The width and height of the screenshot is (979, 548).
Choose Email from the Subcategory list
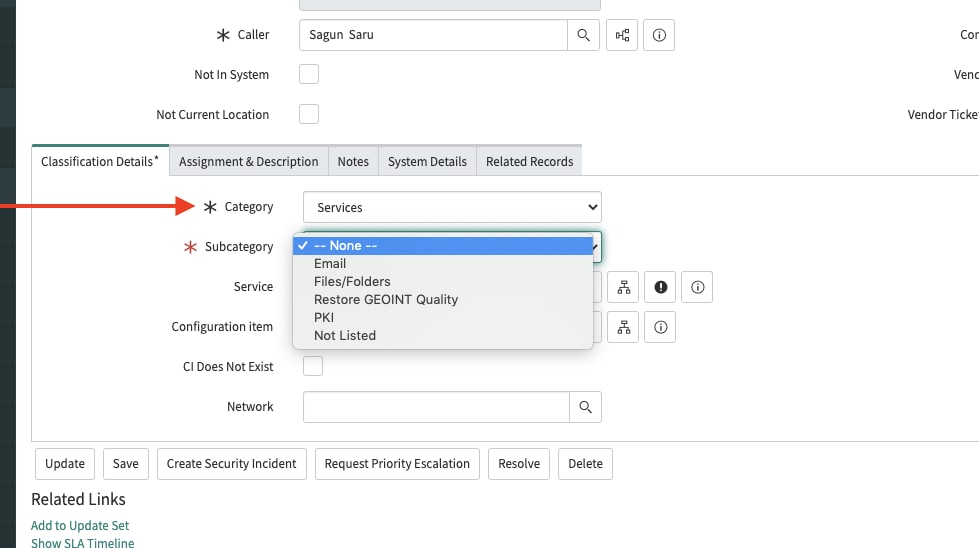(x=330, y=264)
